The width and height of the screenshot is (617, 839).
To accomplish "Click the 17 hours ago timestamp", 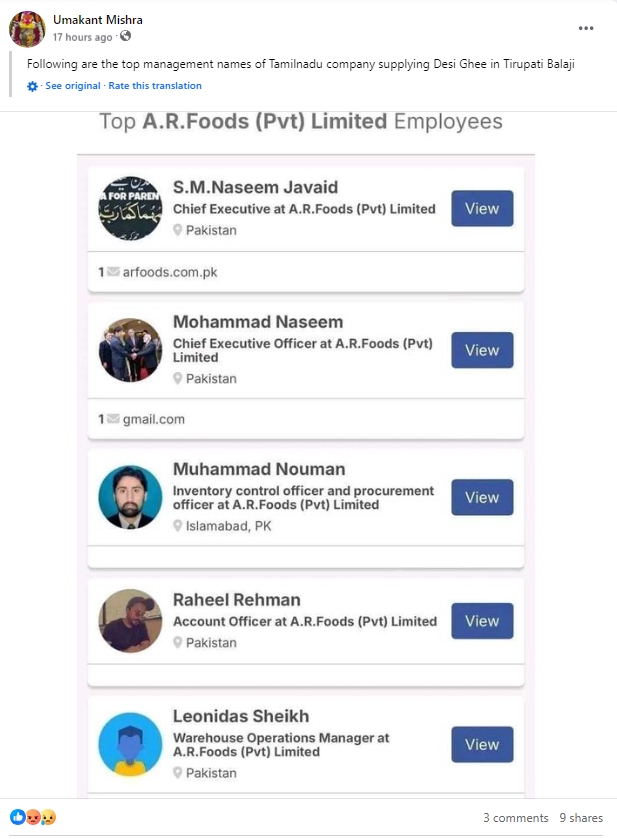I will click(x=82, y=37).
